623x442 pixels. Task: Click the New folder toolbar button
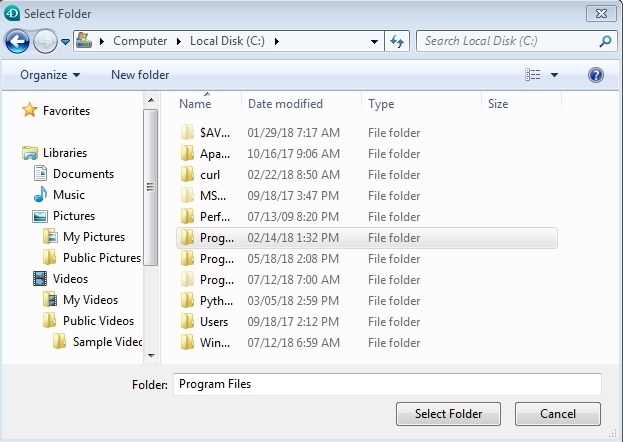[x=140, y=75]
